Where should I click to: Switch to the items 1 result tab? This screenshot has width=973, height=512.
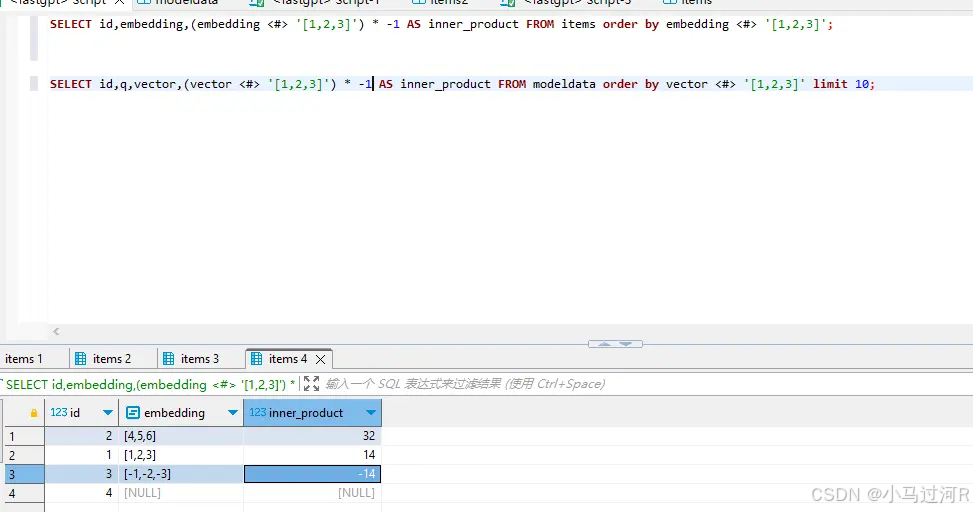tap(25, 359)
